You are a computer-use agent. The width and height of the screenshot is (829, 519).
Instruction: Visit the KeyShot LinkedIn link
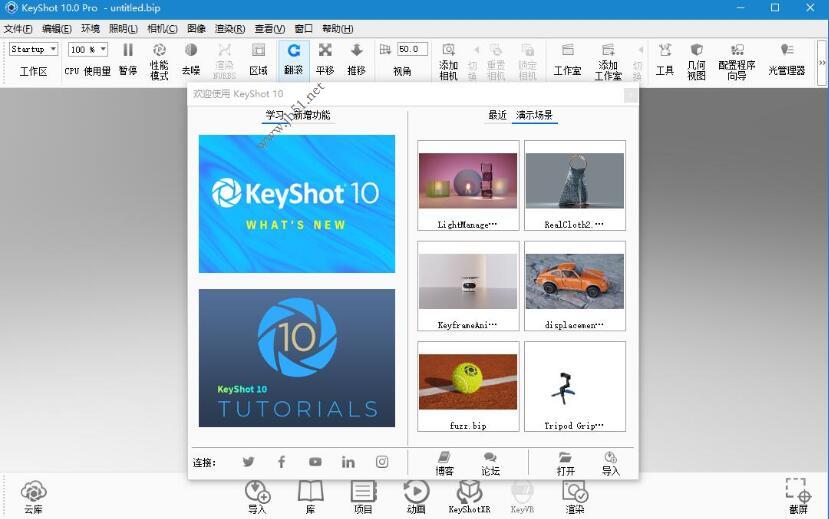point(348,462)
